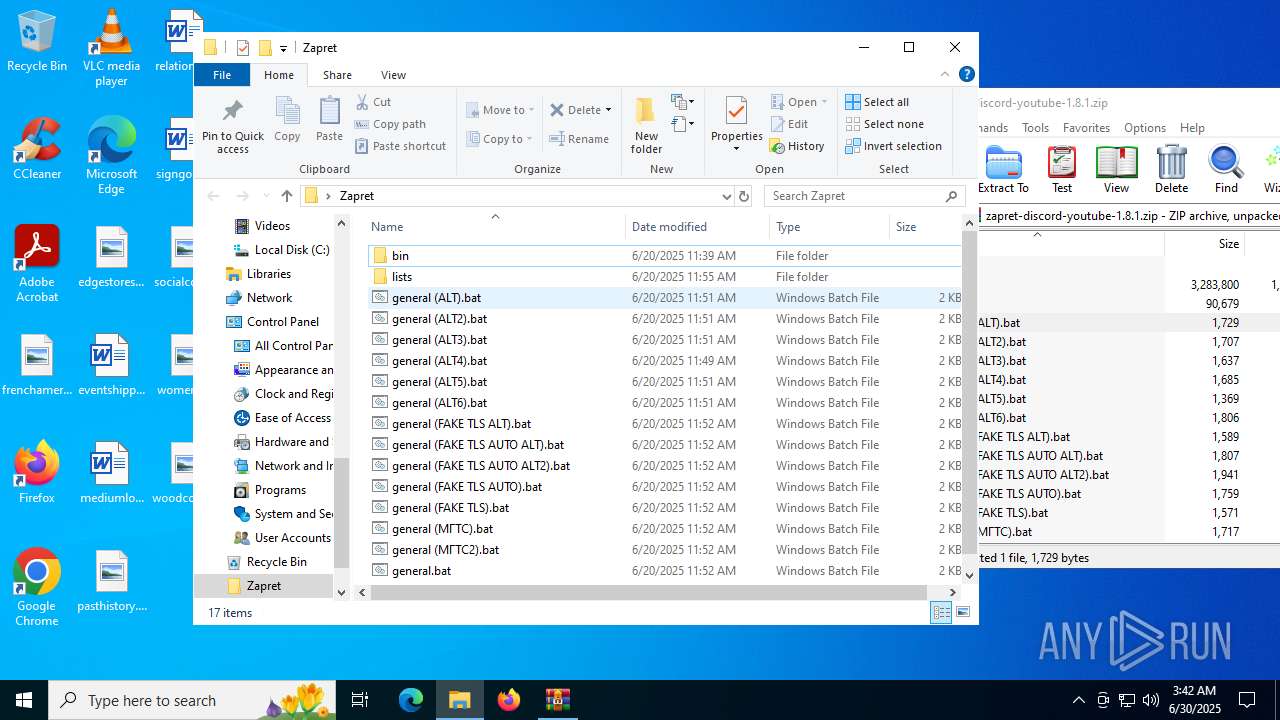Open Tools menu in WinRAR
Image resolution: width=1280 pixels, height=720 pixels.
tap(1035, 128)
